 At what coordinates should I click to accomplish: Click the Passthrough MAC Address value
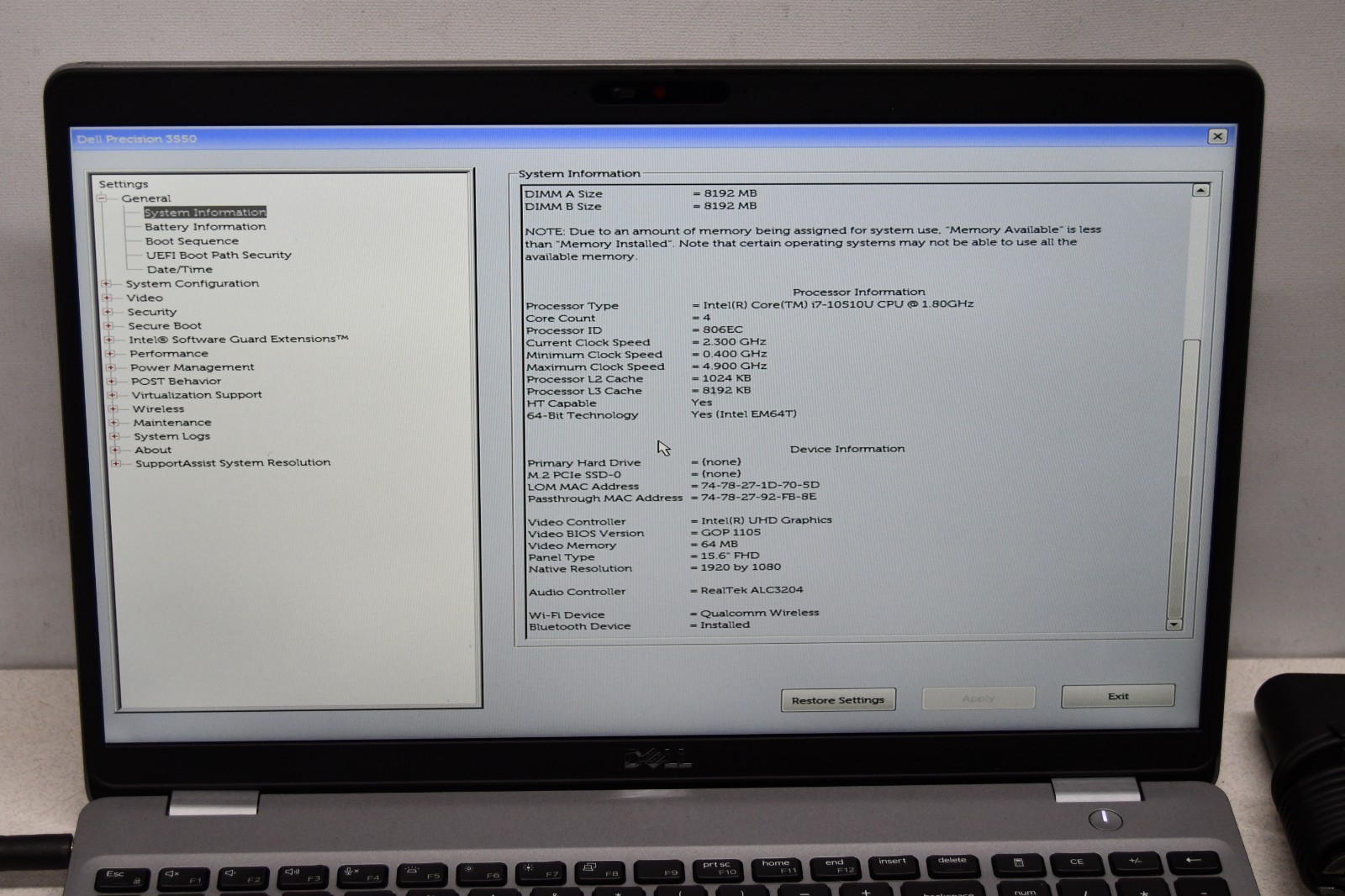(758, 497)
